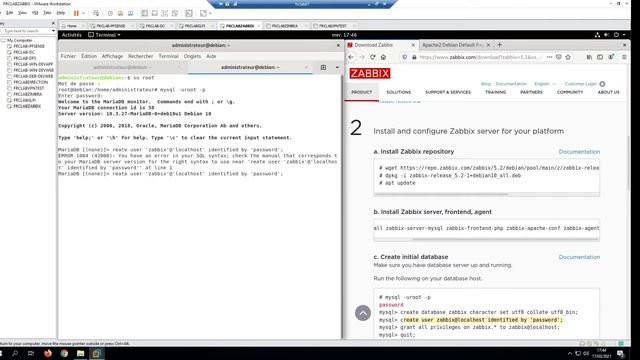The height and width of the screenshot is (360, 640).
Task: Open VMware console view icon
Action: click(x=189, y=13)
